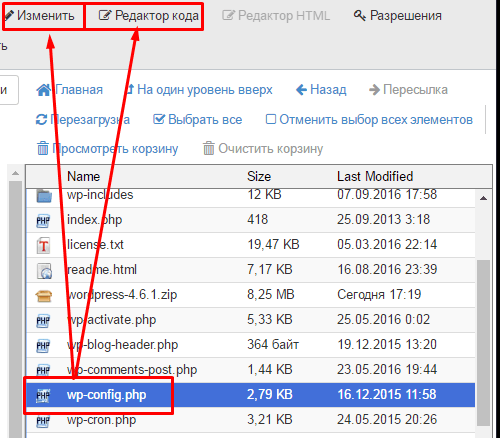Screen dimensions: 500x438
Task: Navigate Назад with the back arrow
Action: [x=321, y=90]
